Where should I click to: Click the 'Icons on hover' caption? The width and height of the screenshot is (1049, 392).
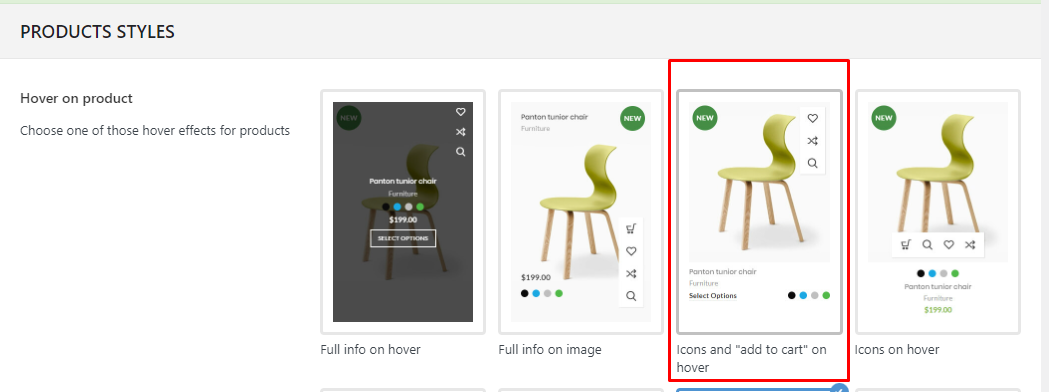coord(897,350)
